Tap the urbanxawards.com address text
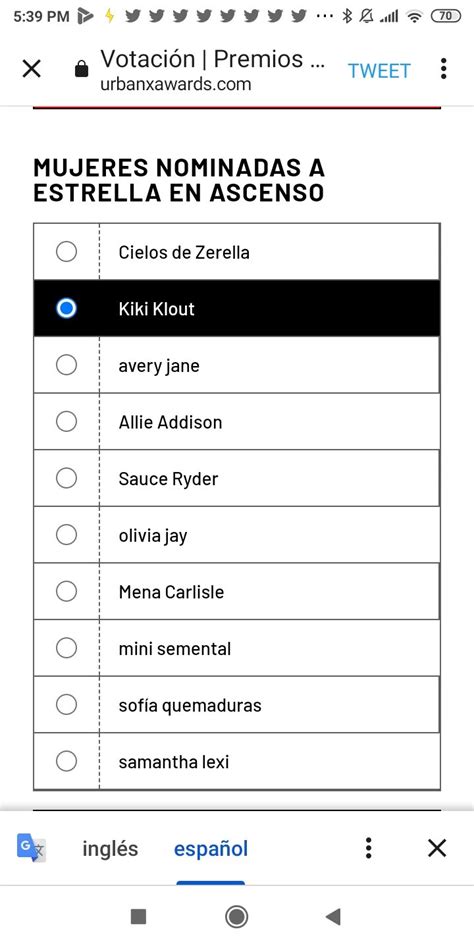 pos(176,84)
